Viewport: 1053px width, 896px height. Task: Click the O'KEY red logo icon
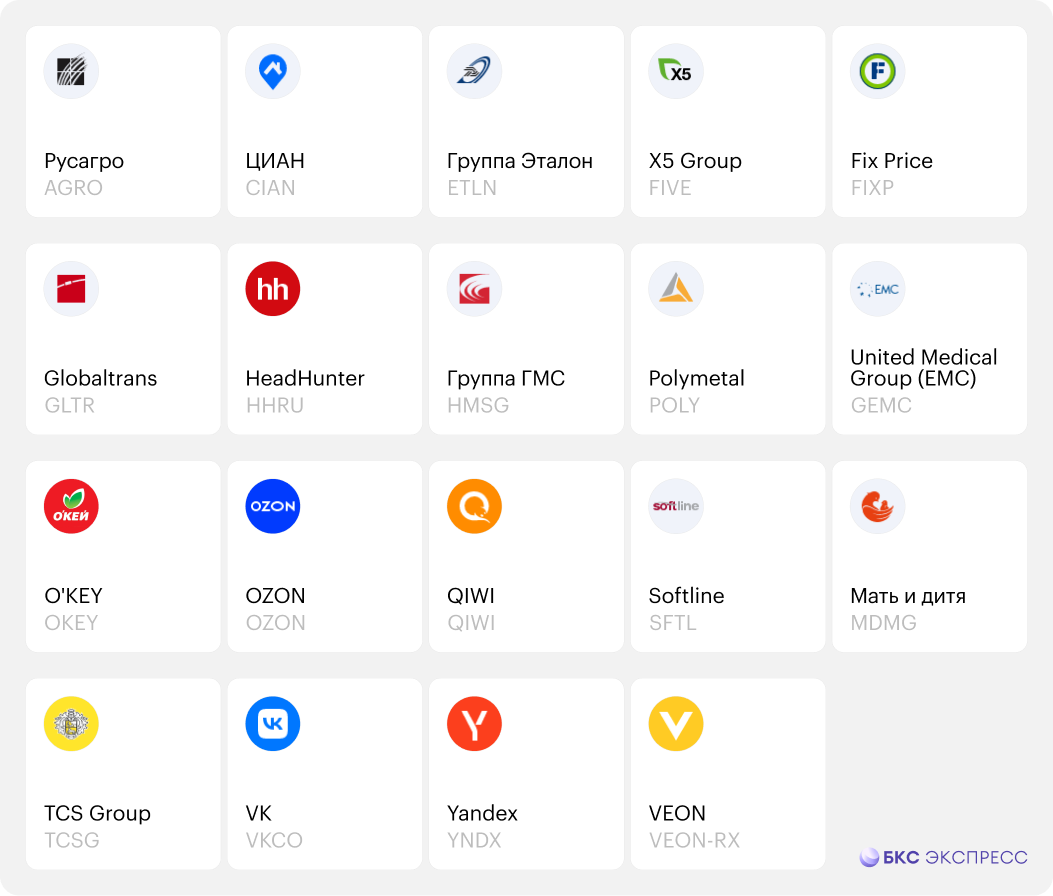71,506
